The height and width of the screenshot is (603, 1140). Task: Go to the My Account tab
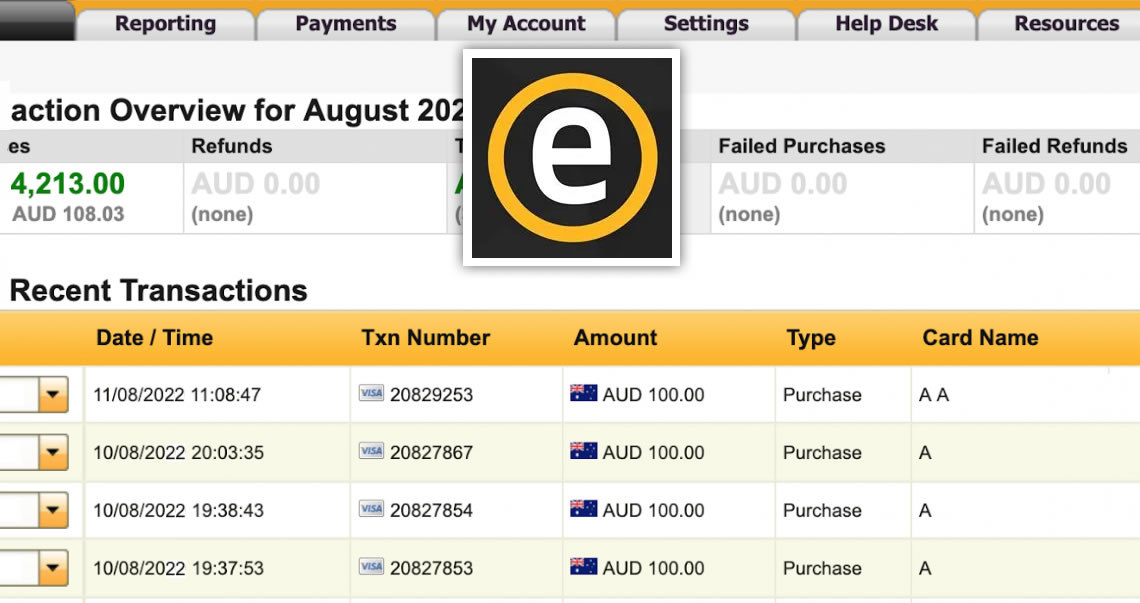click(526, 24)
